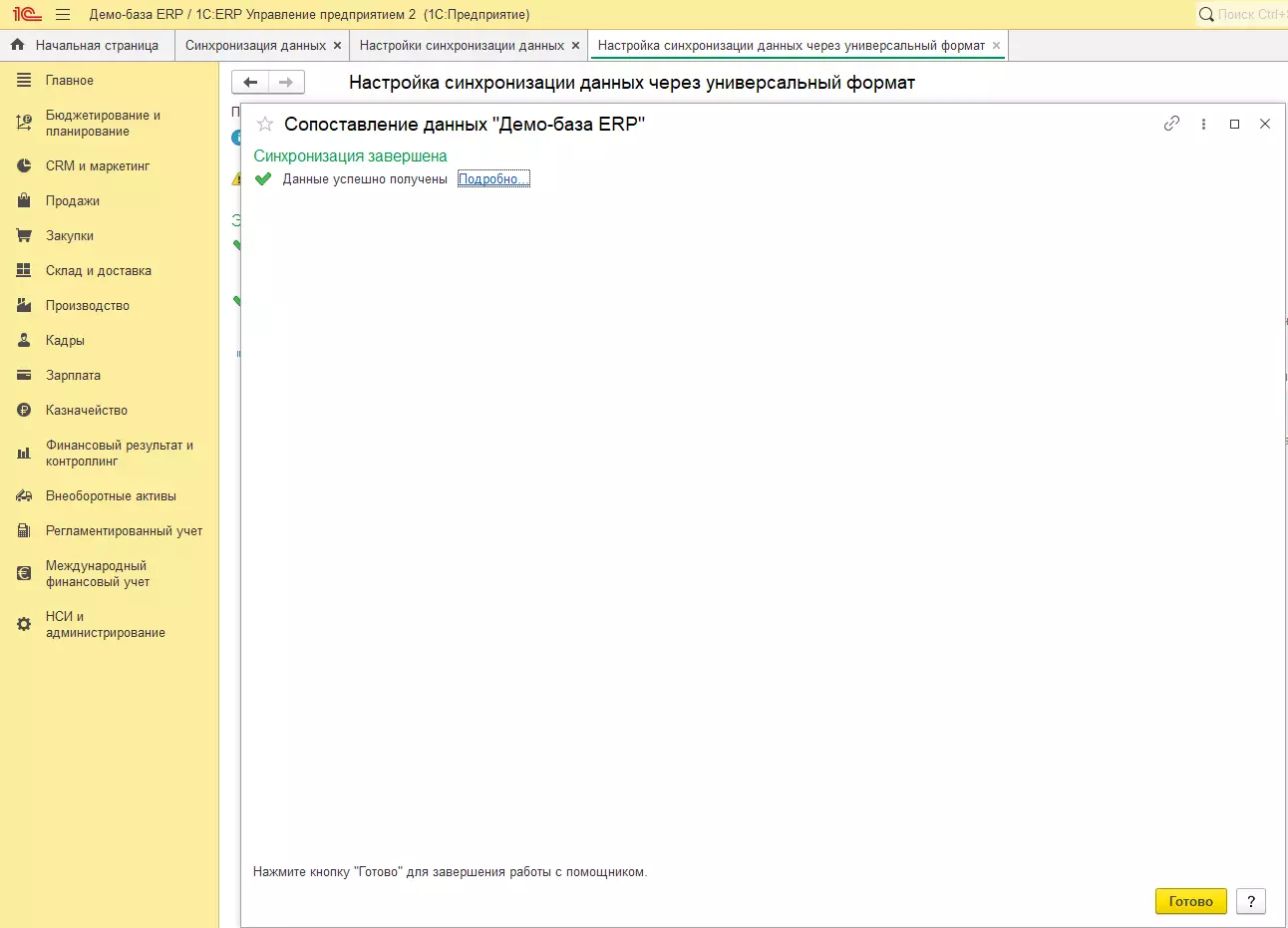Close the Настройки синхронизации данных tab
The height and width of the screenshot is (928, 1288).
[x=575, y=46]
